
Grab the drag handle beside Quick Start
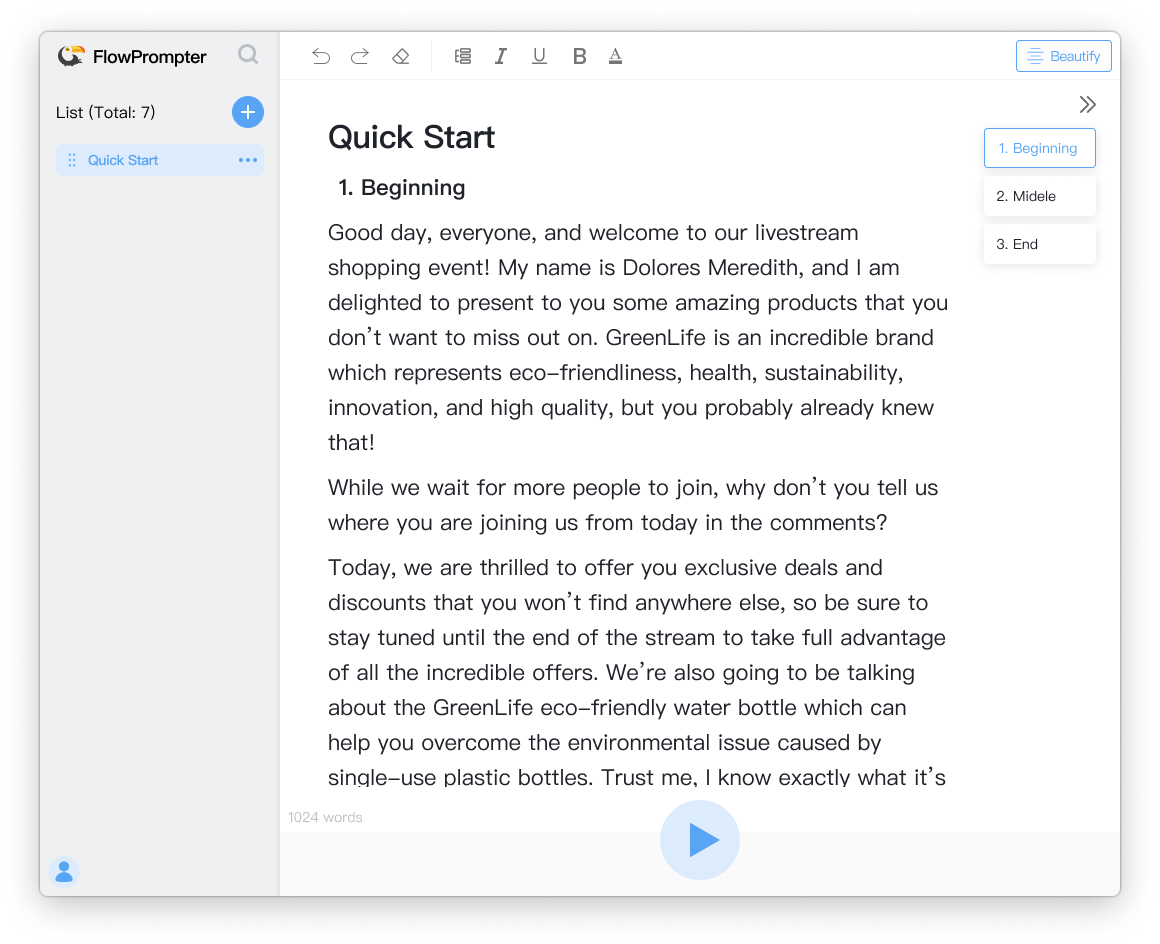point(71,160)
